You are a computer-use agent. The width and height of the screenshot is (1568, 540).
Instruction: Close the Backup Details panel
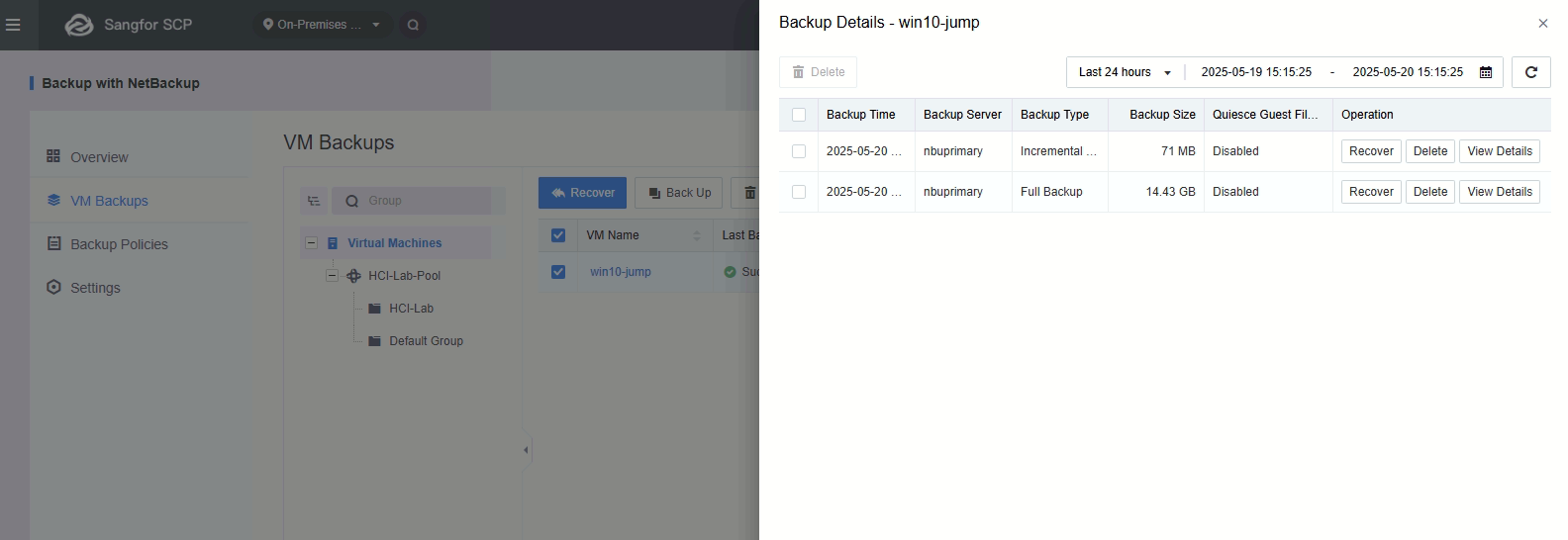[x=1543, y=23]
